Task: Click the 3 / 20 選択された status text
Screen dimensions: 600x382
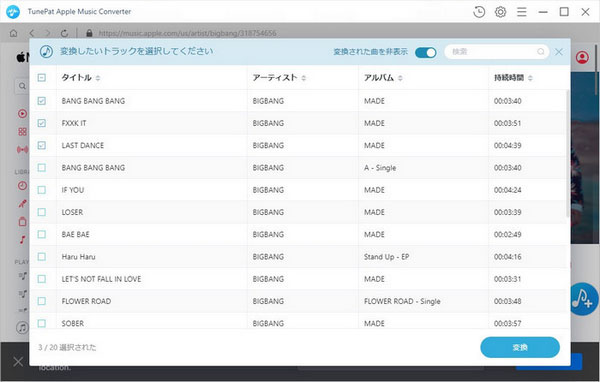Action: coord(67,347)
